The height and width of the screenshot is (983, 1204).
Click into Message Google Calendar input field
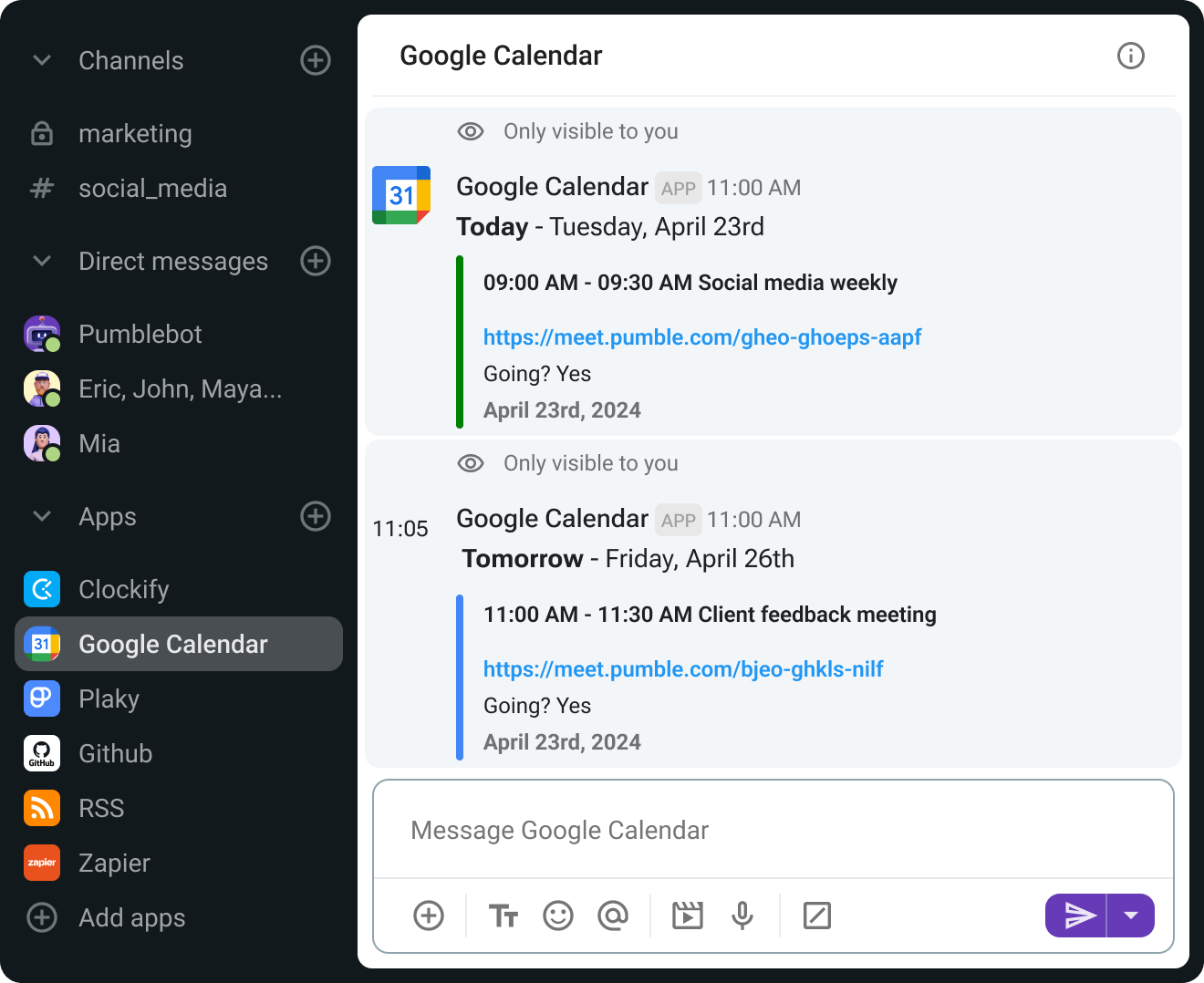point(773,830)
